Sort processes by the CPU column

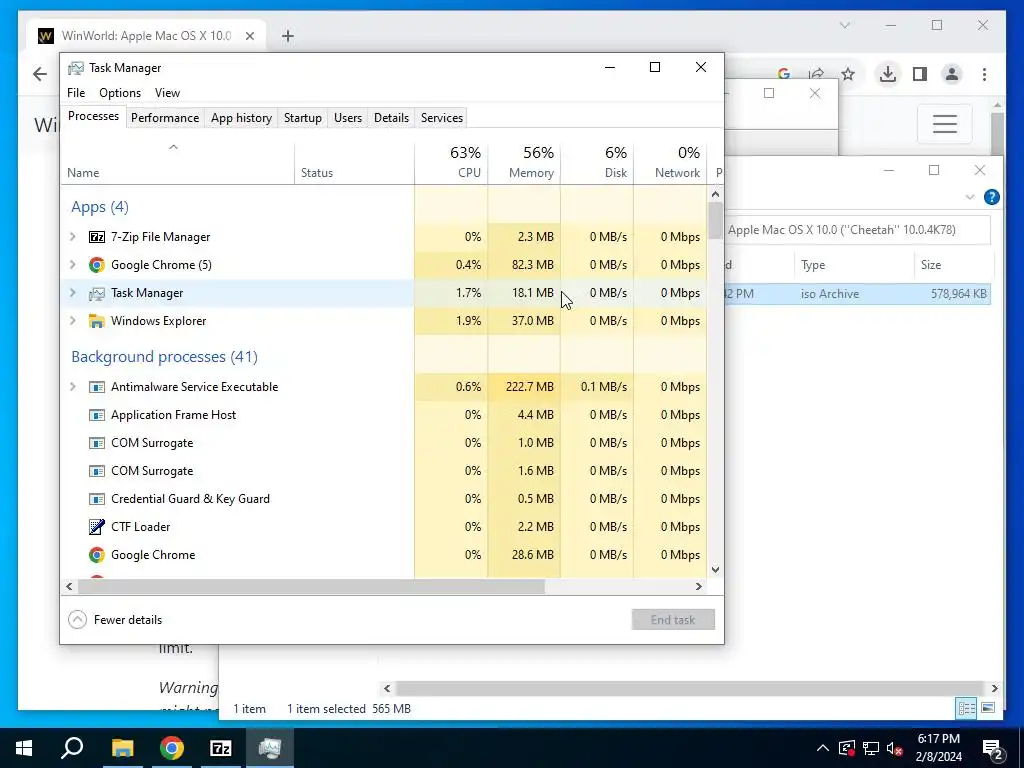(x=451, y=162)
